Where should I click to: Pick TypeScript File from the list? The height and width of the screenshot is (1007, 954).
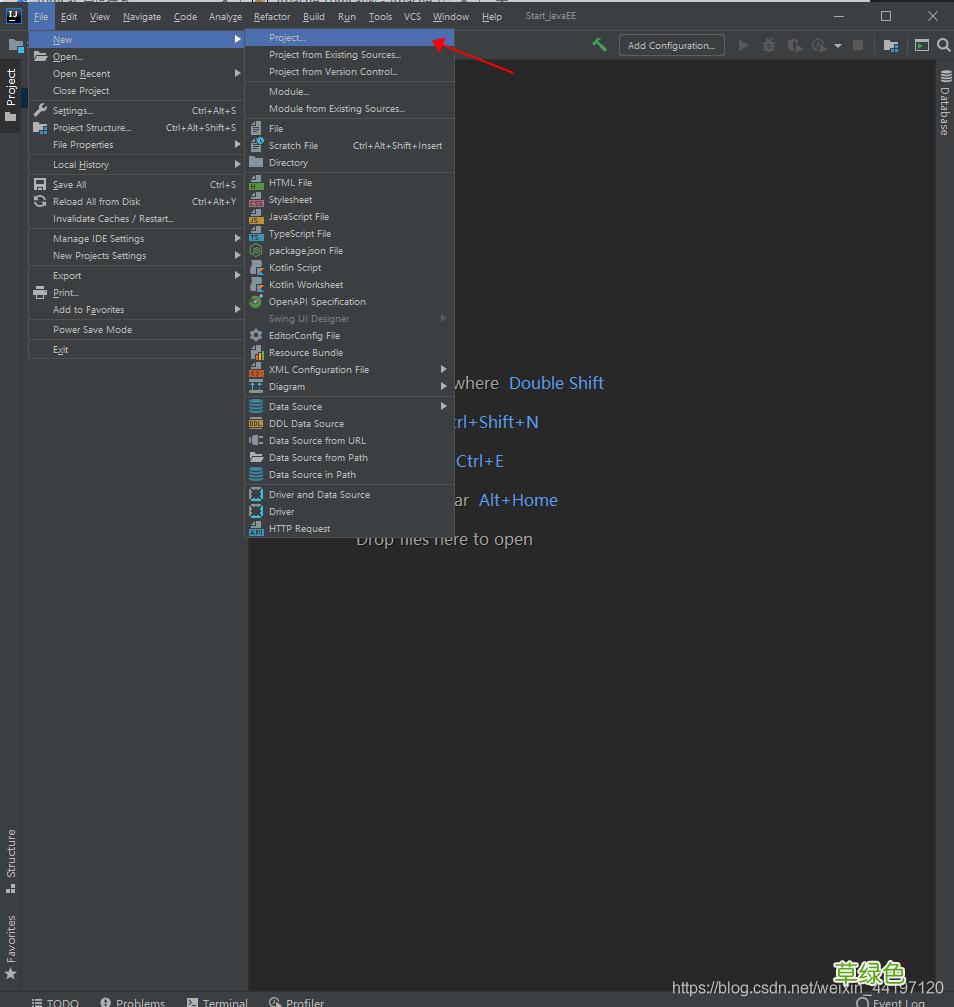click(299, 234)
